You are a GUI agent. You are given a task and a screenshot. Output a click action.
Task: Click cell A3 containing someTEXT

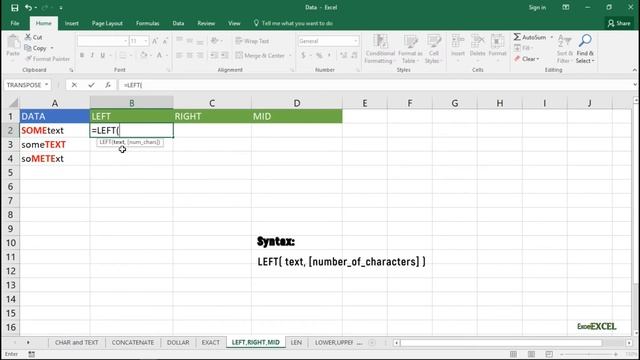(x=55, y=144)
